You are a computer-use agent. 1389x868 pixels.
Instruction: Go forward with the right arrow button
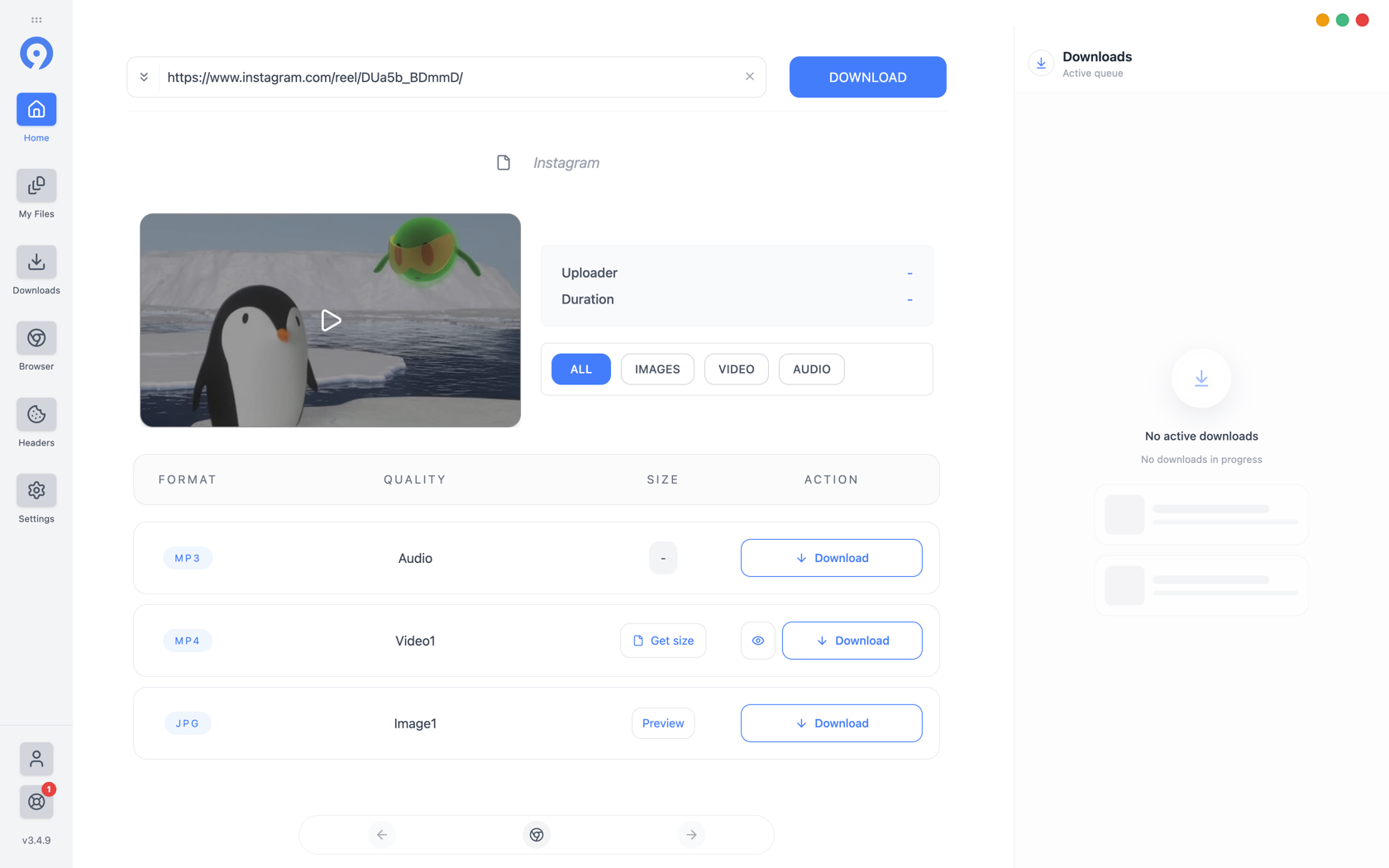point(691,835)
